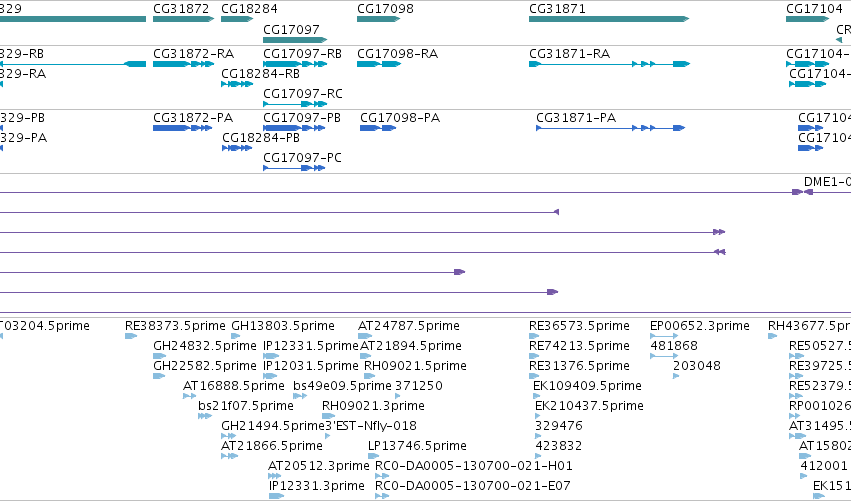
Task: Click the CG18284 gene label
Action: pyautogui.click(x=249, y=9)
